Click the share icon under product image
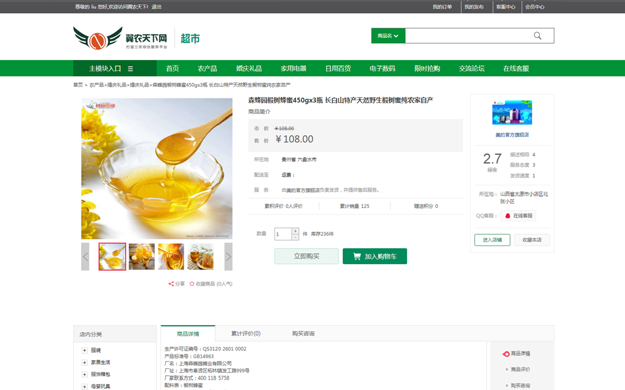This screenshot has width=625, height=390. coord(171,284)
